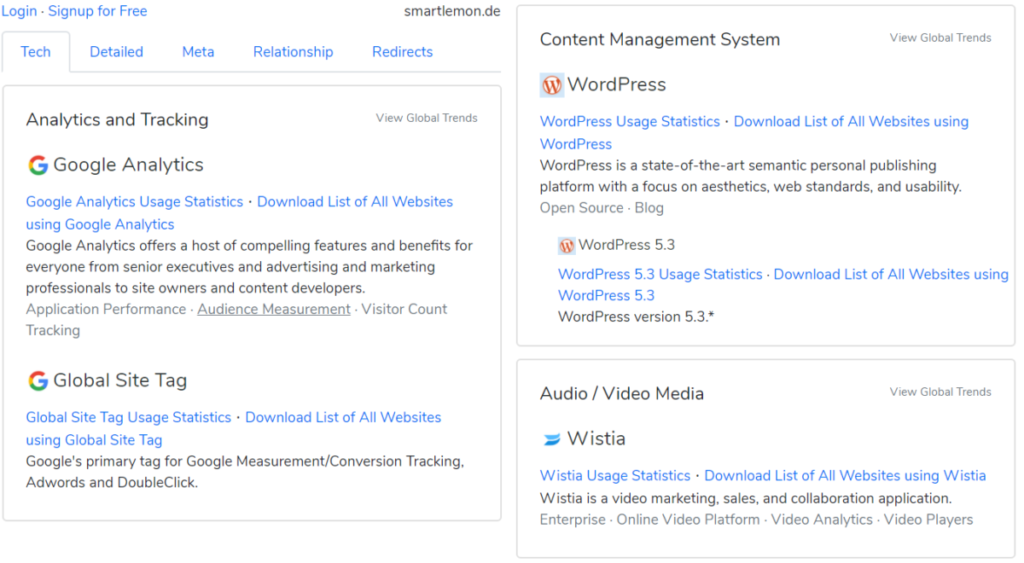
Task: Click the WordPress heading text
Action: [x=616, y=85]
